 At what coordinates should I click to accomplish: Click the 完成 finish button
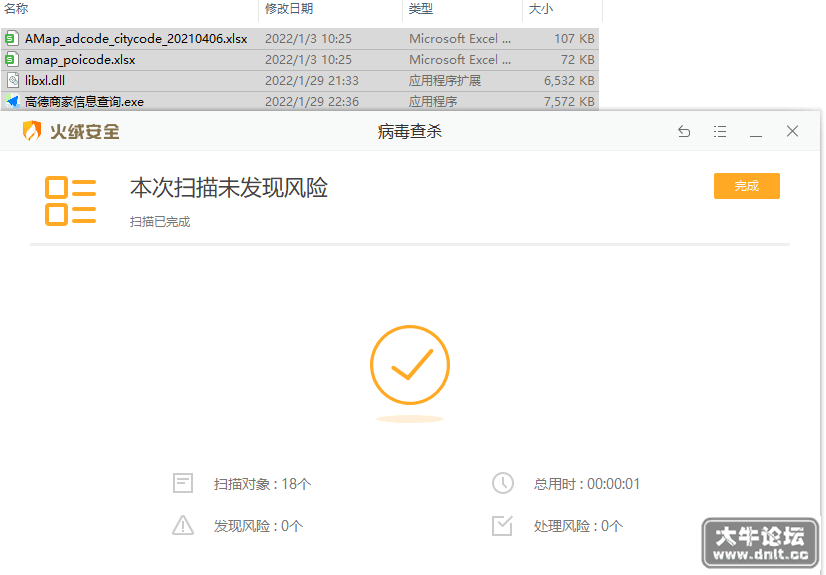tap(746, 186)
